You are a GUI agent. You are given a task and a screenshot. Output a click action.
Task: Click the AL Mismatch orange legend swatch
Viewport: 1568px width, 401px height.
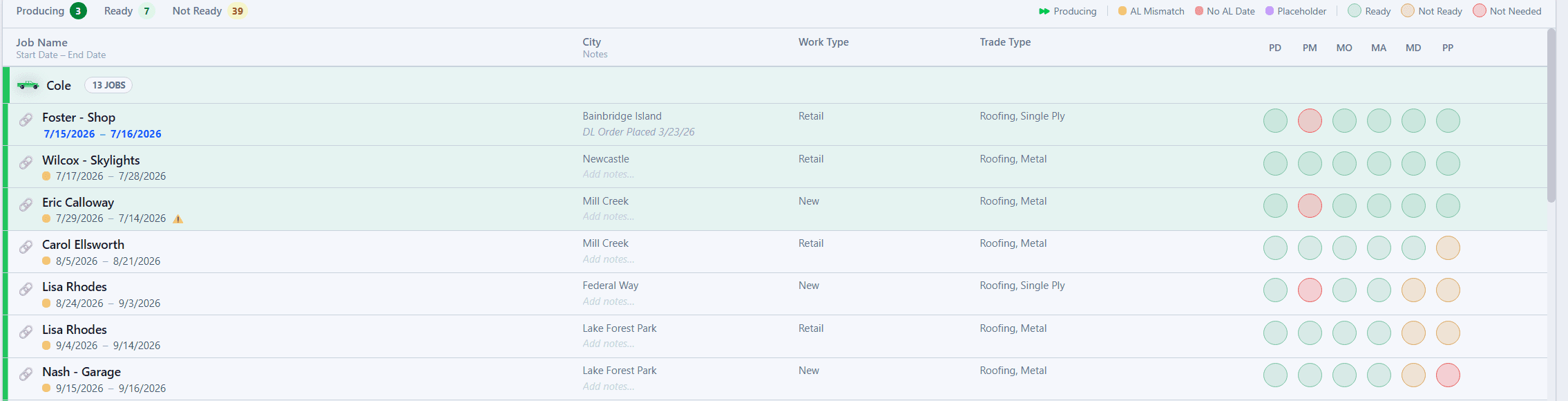click(1122, 11)
